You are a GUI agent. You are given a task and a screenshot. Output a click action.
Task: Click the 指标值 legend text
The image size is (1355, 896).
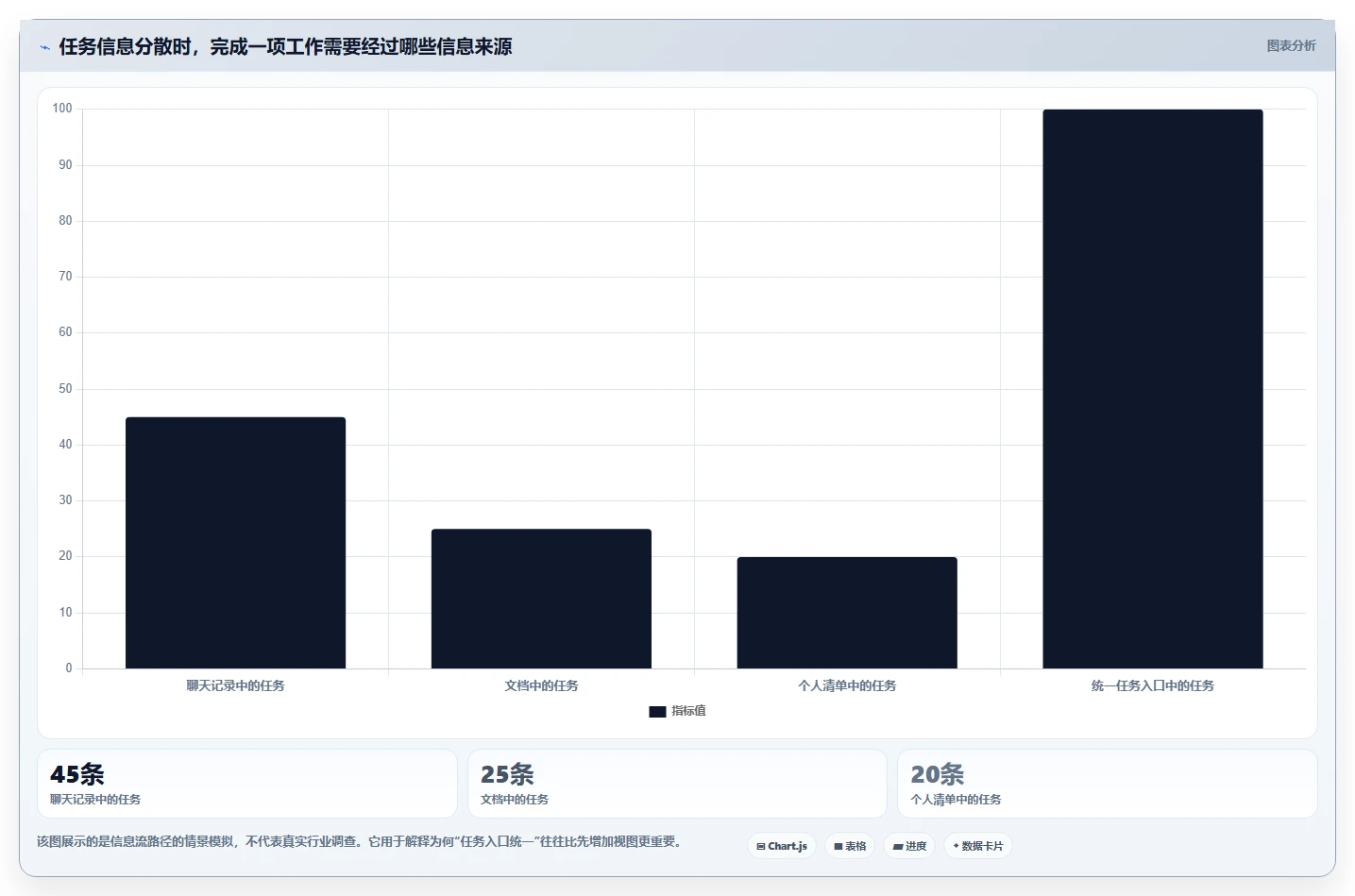coord(688,711)
